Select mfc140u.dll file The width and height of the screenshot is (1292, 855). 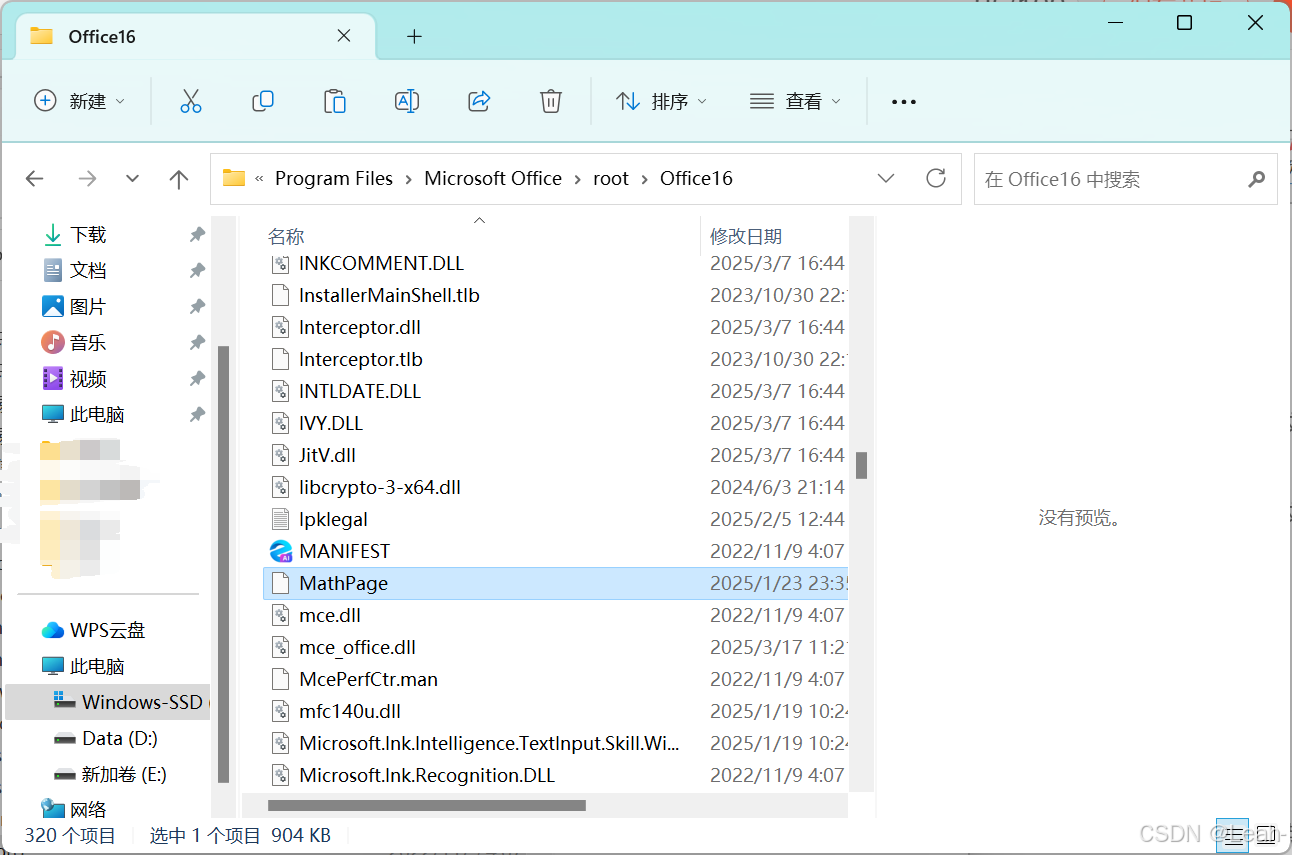tap(350, 711)
